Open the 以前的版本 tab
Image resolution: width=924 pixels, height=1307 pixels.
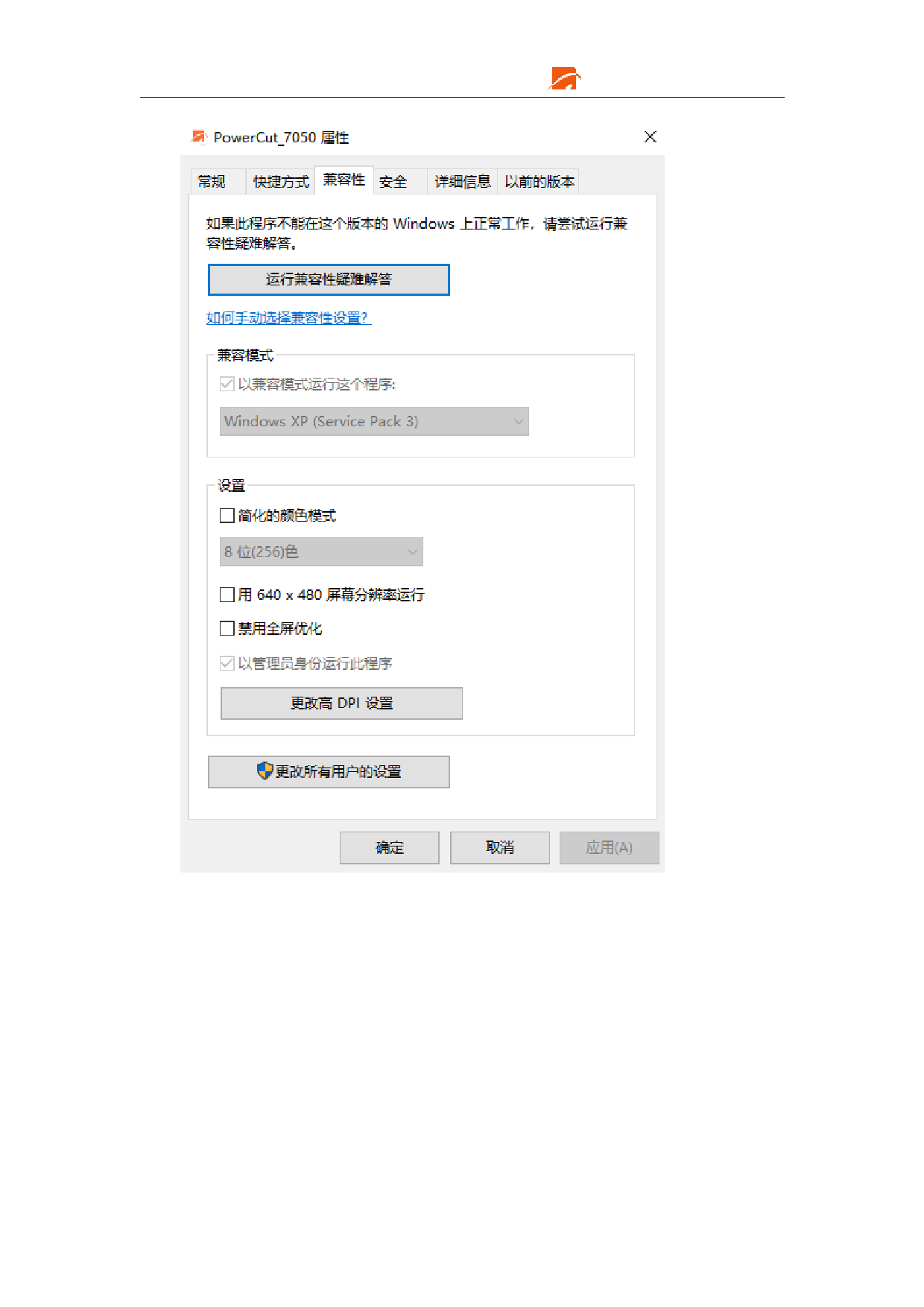(539, 181)
